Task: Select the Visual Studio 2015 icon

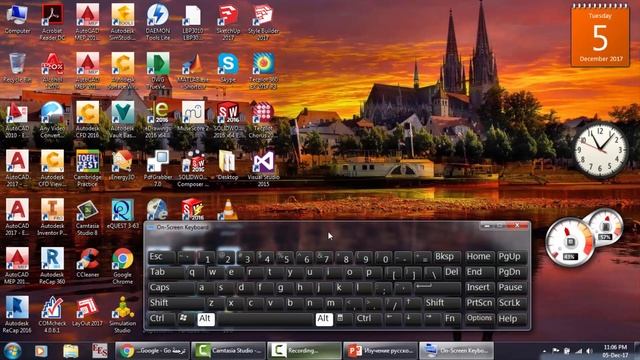Action: pos(263,169)
